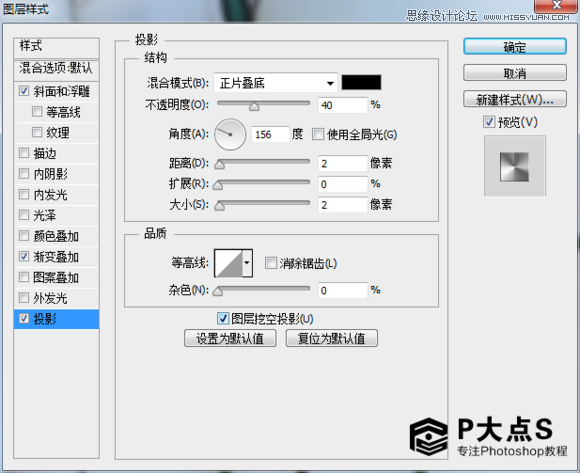Click the 取消 cancel button
Image resolution: width=580 pixels, height=473 pixels.
tap(515, 73)
